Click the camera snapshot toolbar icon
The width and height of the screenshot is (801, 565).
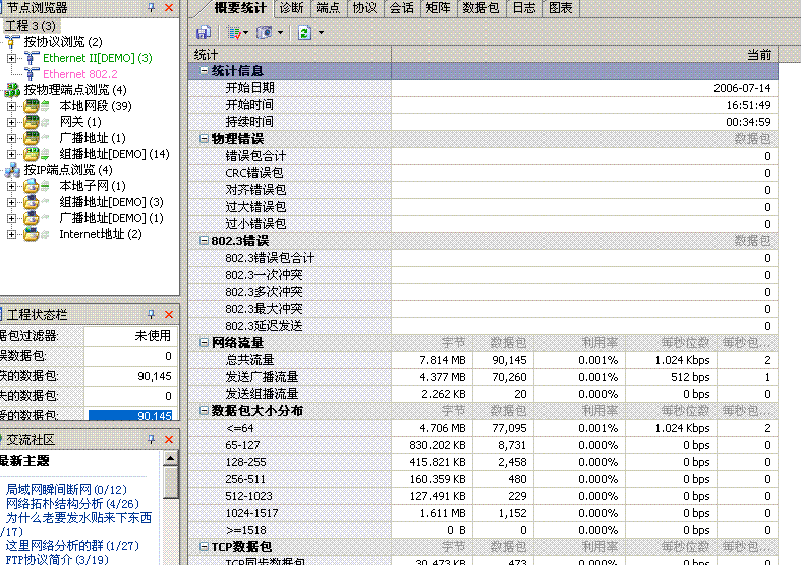click(264, 33)
